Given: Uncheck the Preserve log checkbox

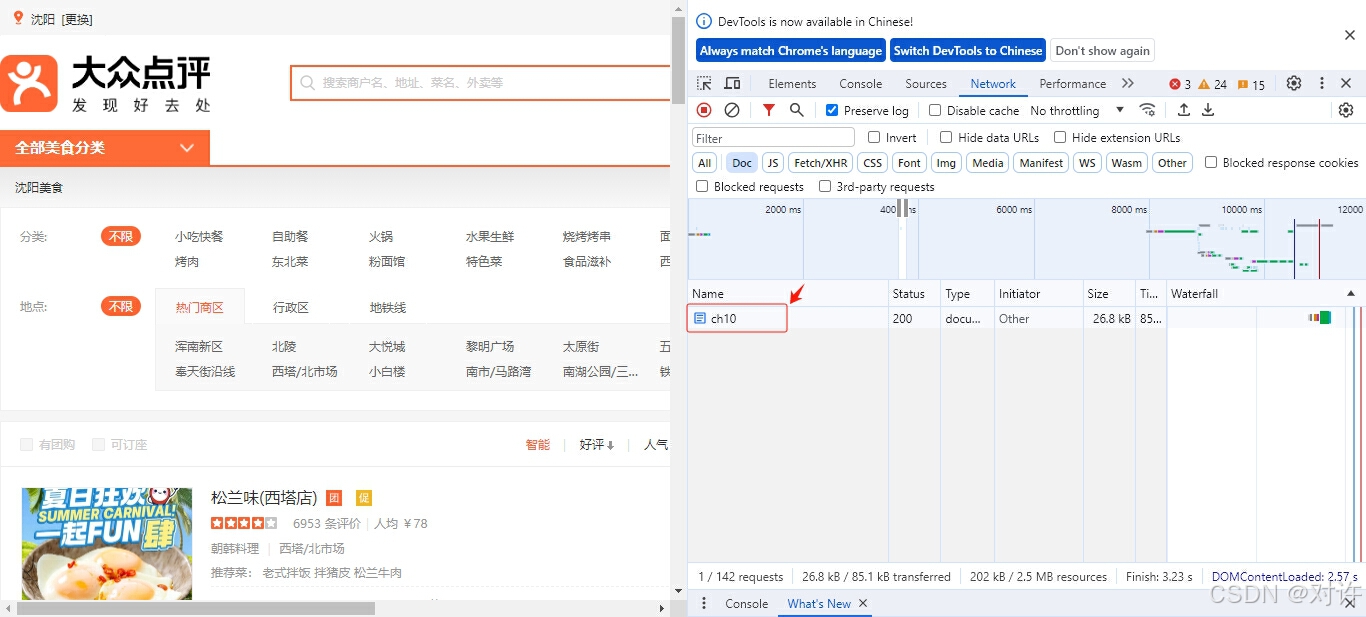Looking at the screenshot, I should [832, 110].
